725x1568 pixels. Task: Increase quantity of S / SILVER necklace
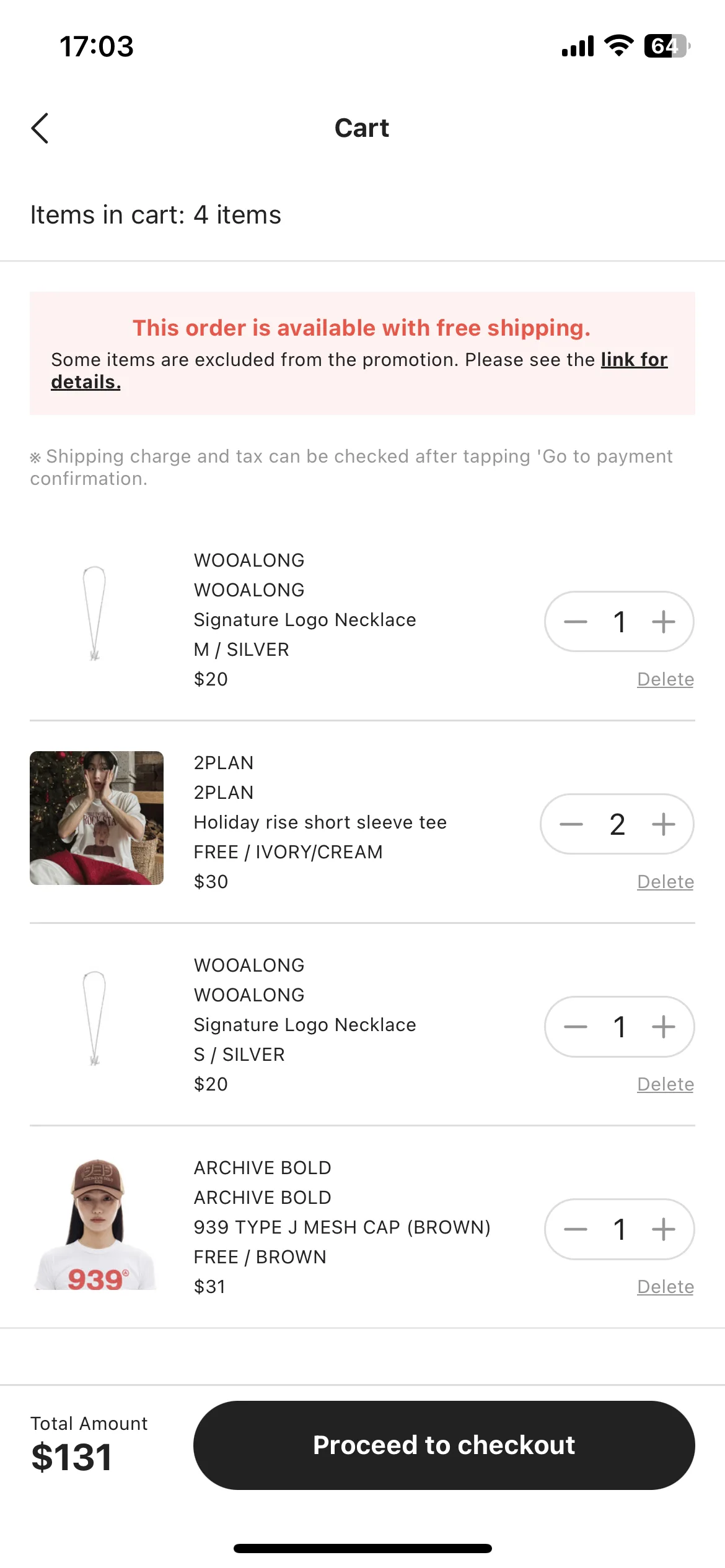[663, 1027]
